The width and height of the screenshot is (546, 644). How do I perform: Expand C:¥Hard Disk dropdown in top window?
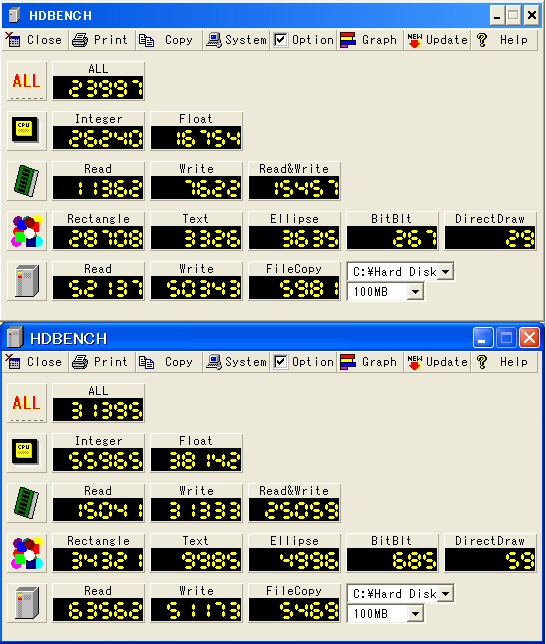click(x=445, y=271)
